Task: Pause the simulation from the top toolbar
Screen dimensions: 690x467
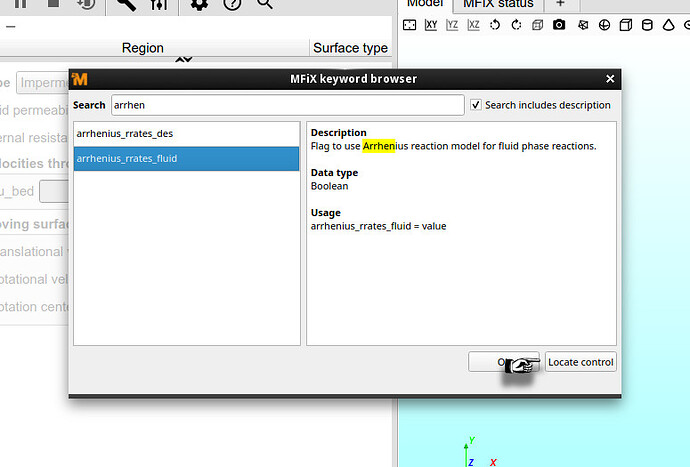Action: point(20,4)
